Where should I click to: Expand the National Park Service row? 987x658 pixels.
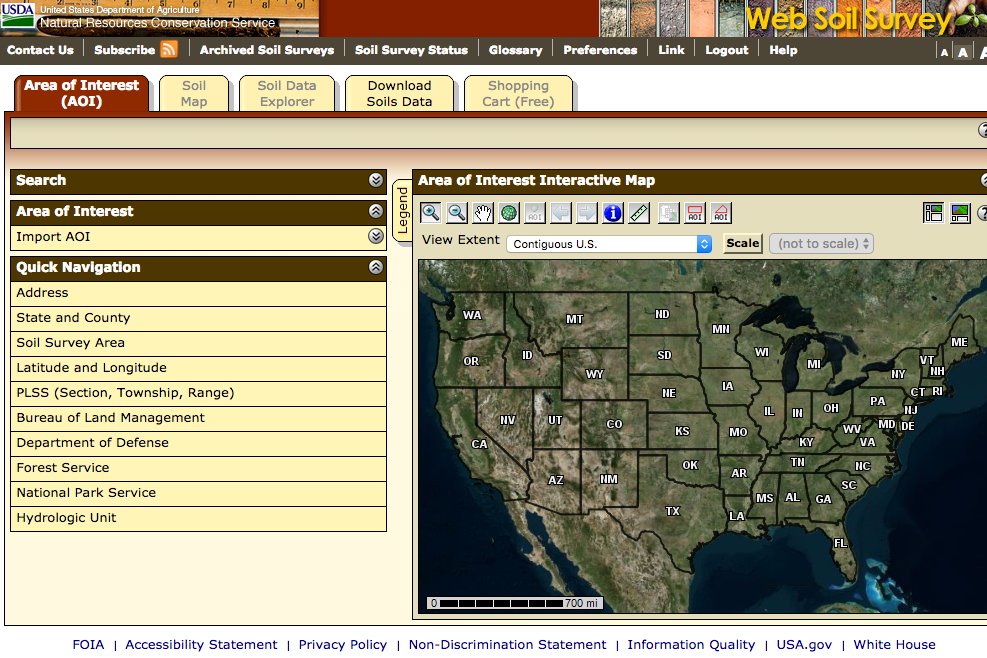tap(198, 493)
